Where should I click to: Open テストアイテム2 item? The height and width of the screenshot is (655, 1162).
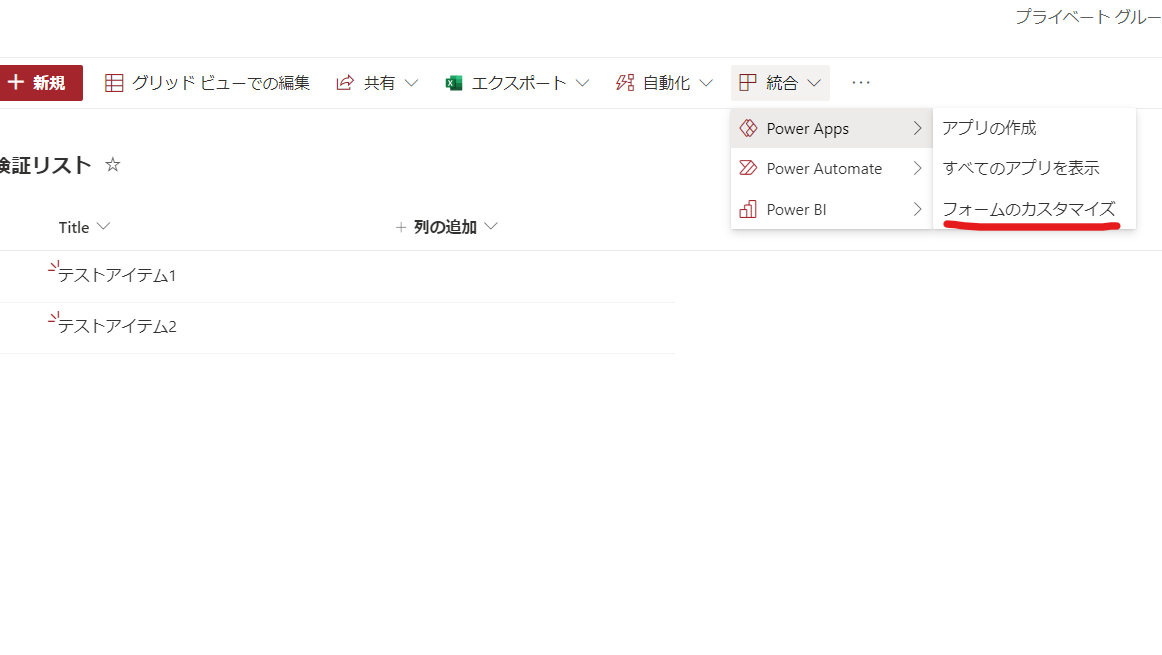[x=117, y=327]
